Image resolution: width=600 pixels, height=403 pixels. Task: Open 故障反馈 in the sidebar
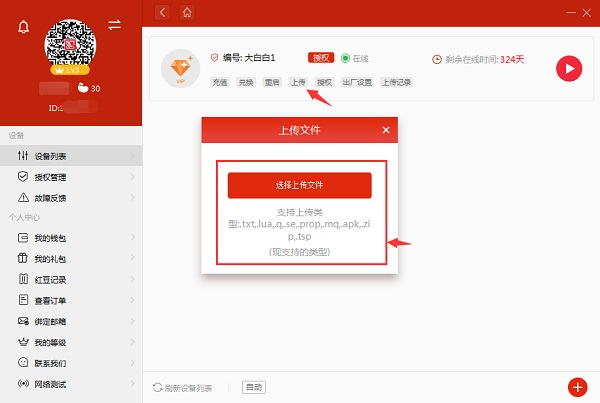(x=71, y=198)
